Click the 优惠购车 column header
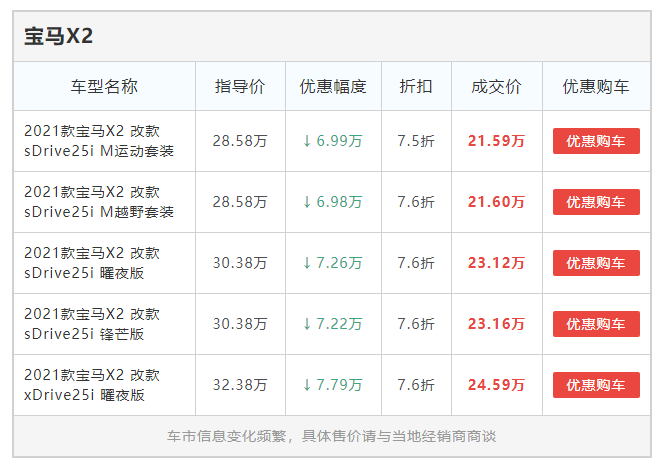Image resolution: width=664 pixels, height=463 pixels. (596, 86)
